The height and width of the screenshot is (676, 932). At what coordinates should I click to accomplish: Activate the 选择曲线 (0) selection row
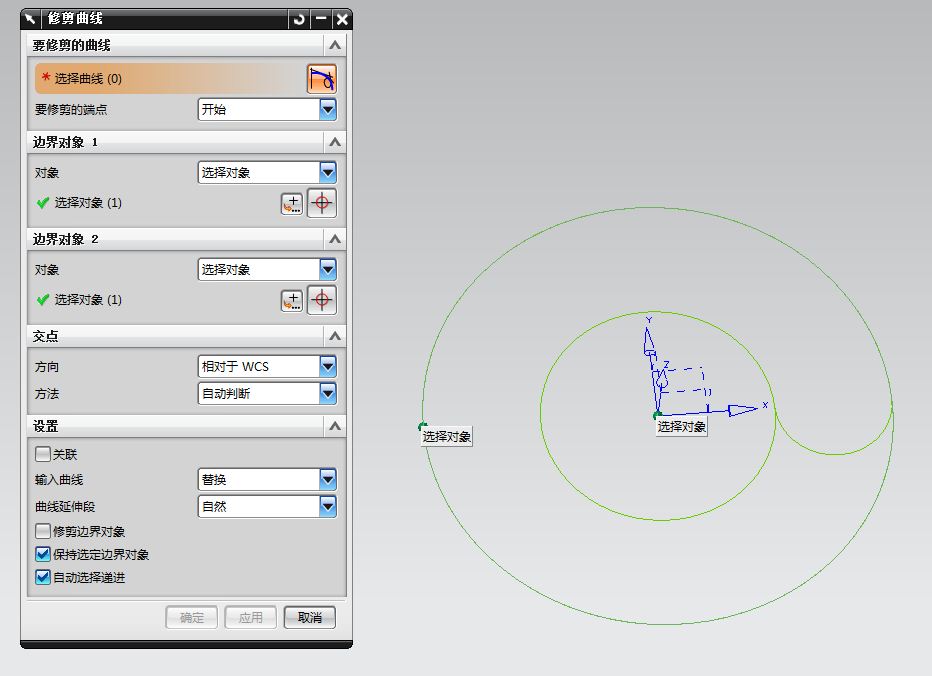(x=169, y=78)
